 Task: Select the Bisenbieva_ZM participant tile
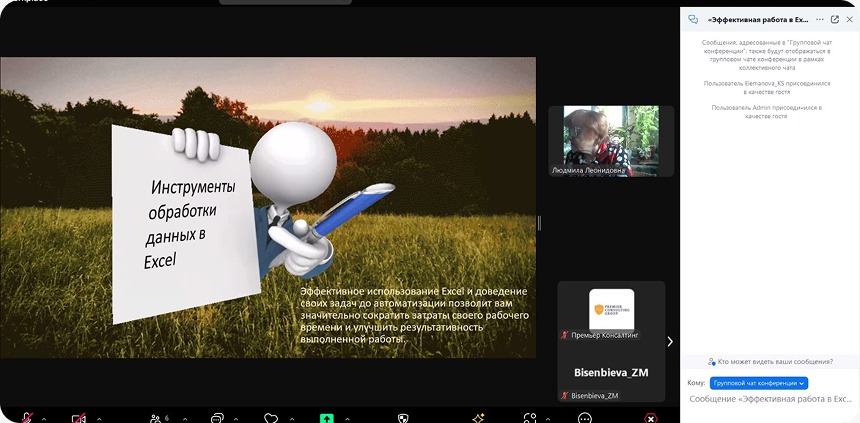[x=612, y=373]
